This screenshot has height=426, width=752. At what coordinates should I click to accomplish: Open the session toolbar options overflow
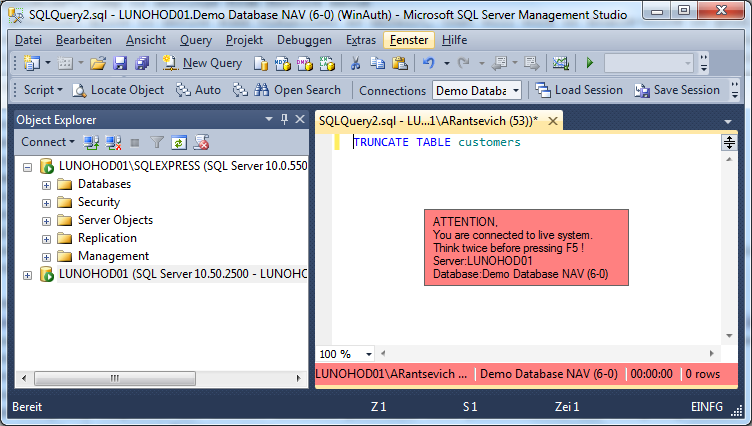point(735,90)
